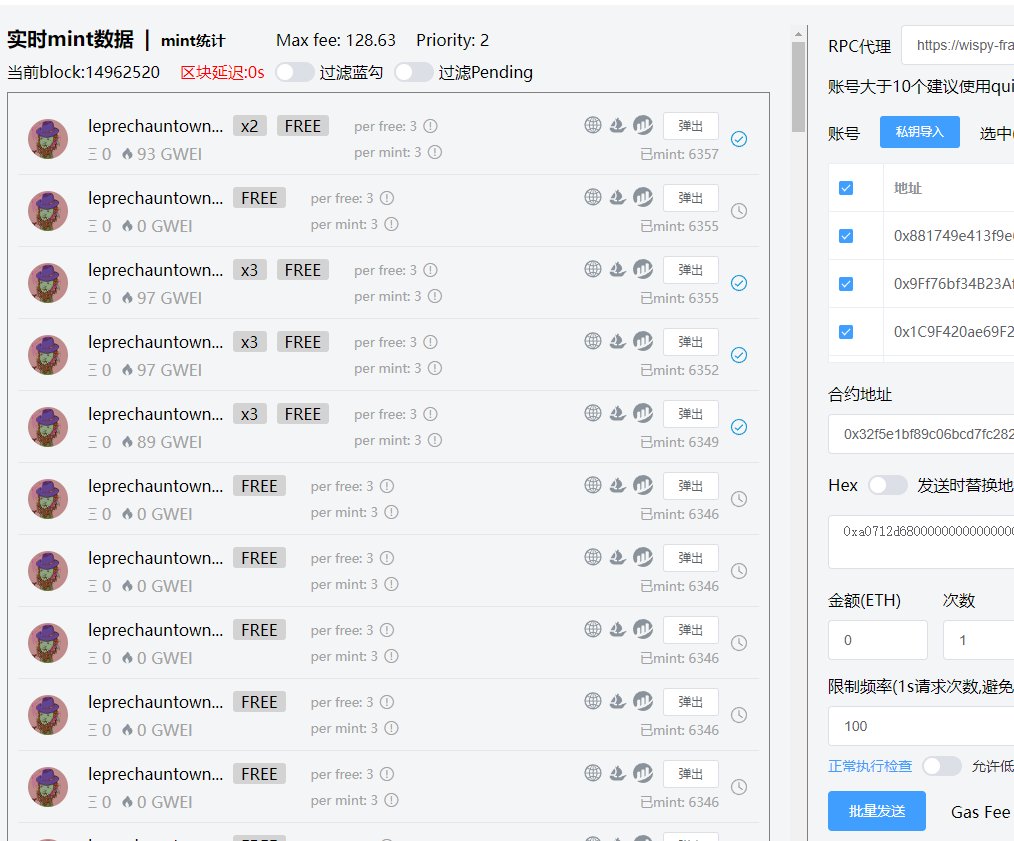Viewport: 1014px width, 841px height.
Task: Focus the RPC代理 URL field
Action: 958,45
